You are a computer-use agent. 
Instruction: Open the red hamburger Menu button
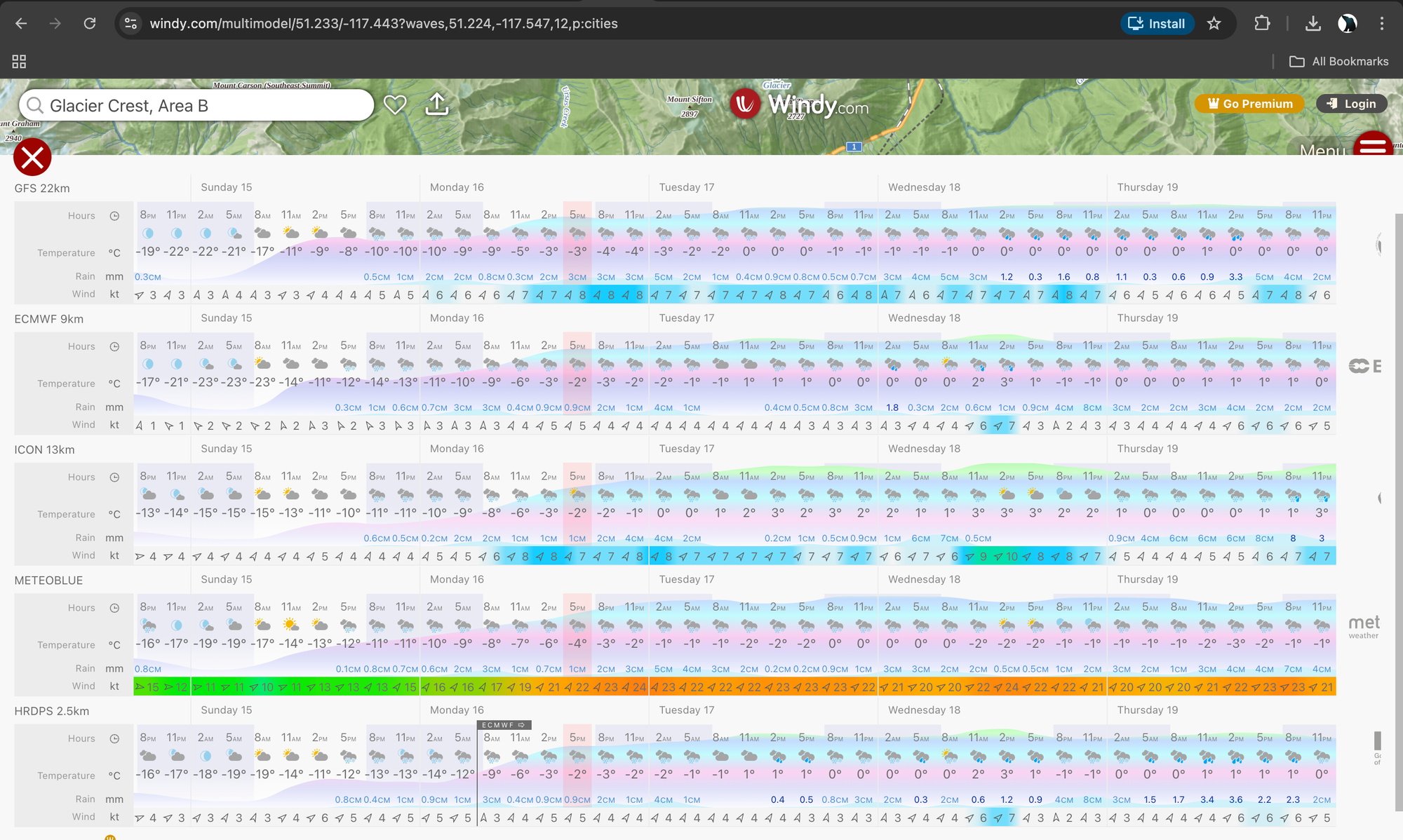point(1373,145)
